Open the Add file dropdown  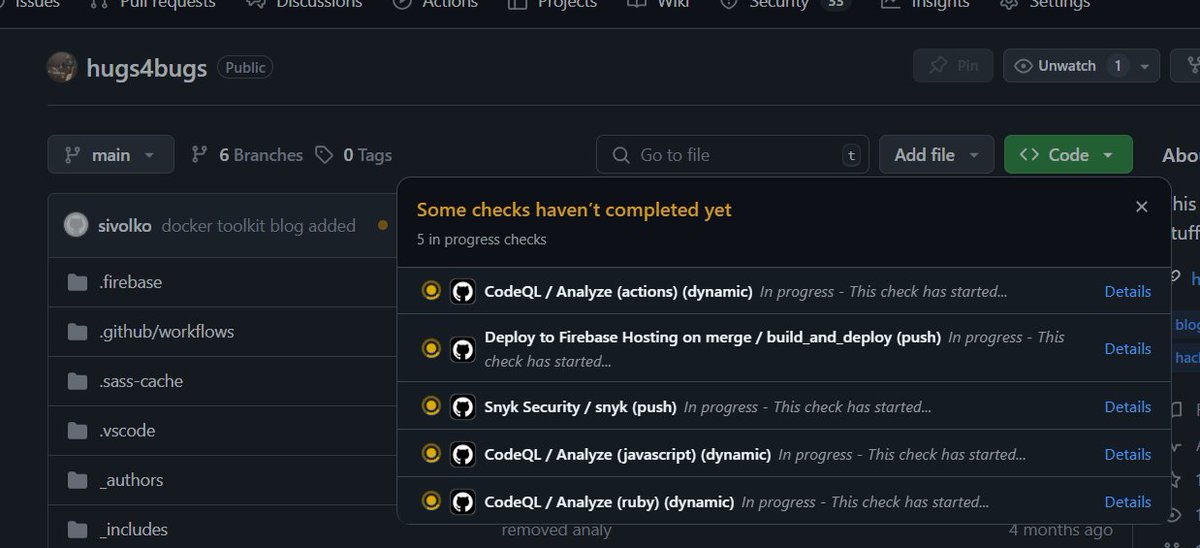click(936, 155)
